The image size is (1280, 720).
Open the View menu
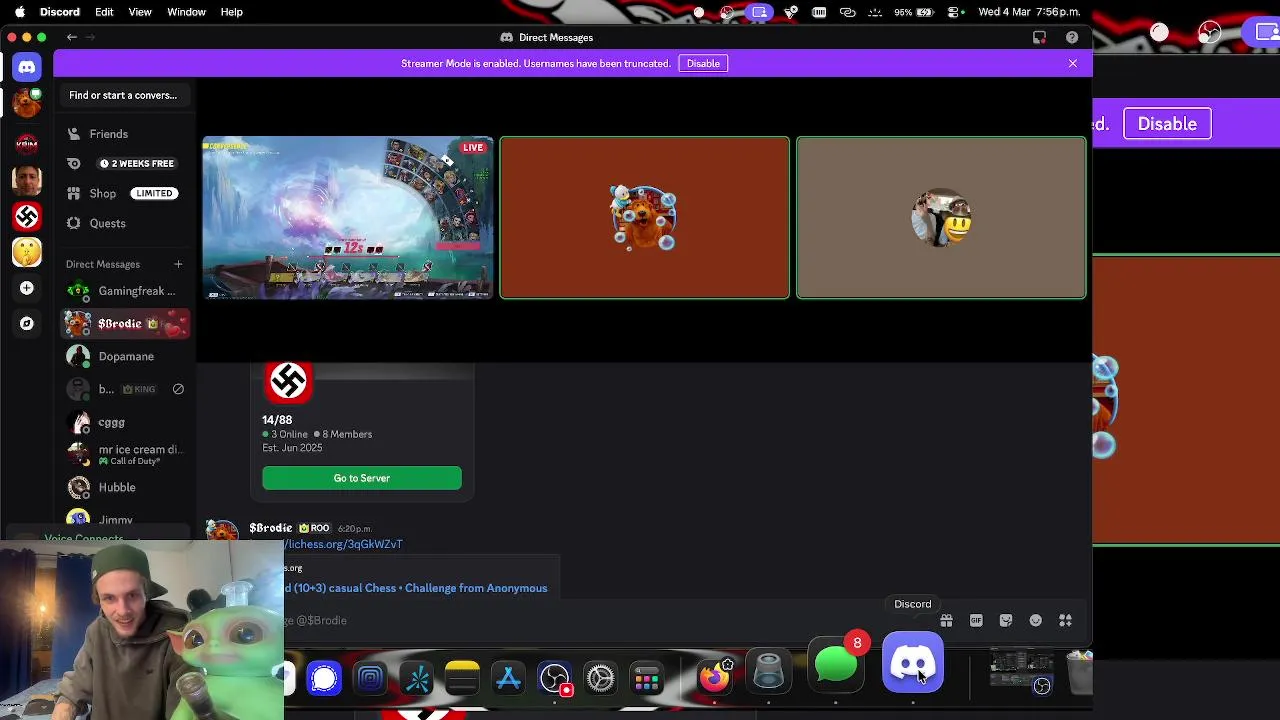pyautogui.click(x=140, y=12)
